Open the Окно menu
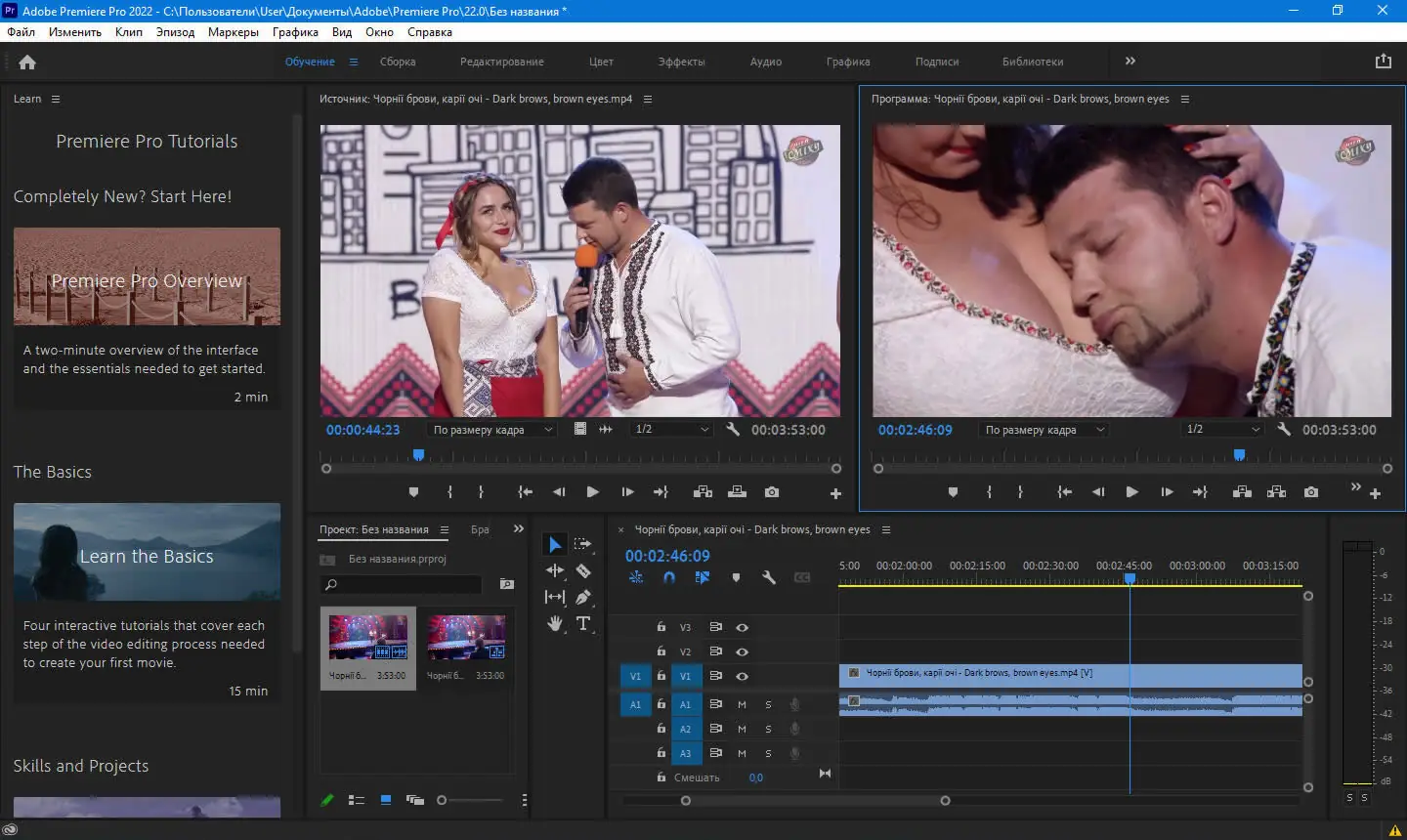 (x=379, y=31)
